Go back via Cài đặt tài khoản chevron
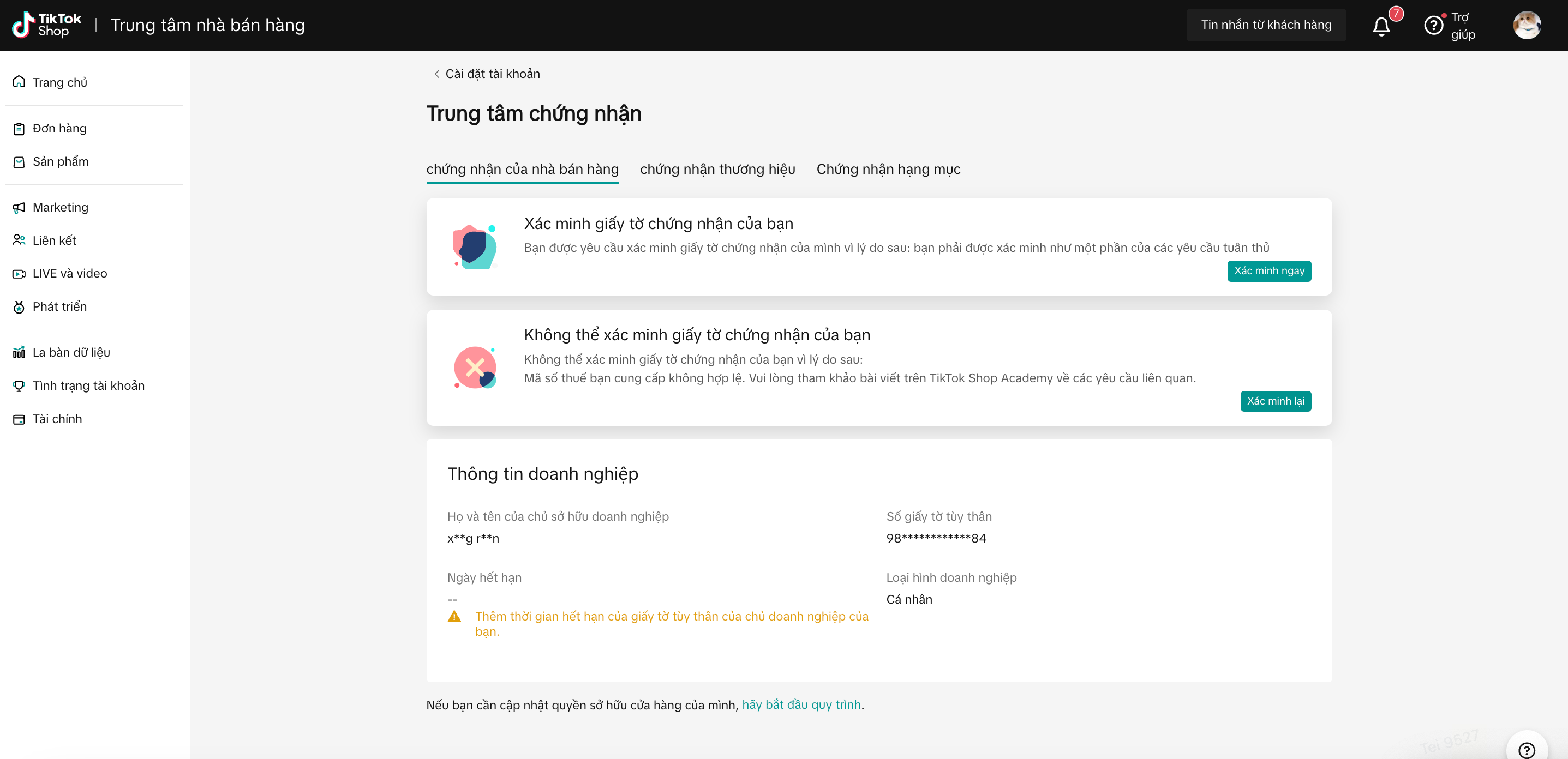Viewport: 1568px width, 759px height. [436, 74]
